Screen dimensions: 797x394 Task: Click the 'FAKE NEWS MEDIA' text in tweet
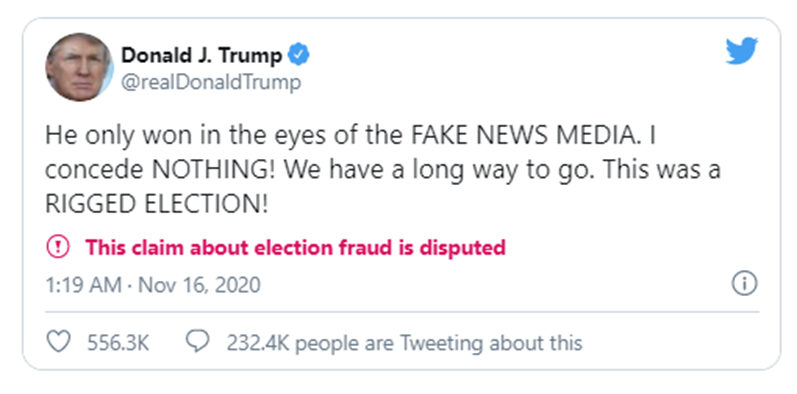pyautogui.click(x=522, y=136)
